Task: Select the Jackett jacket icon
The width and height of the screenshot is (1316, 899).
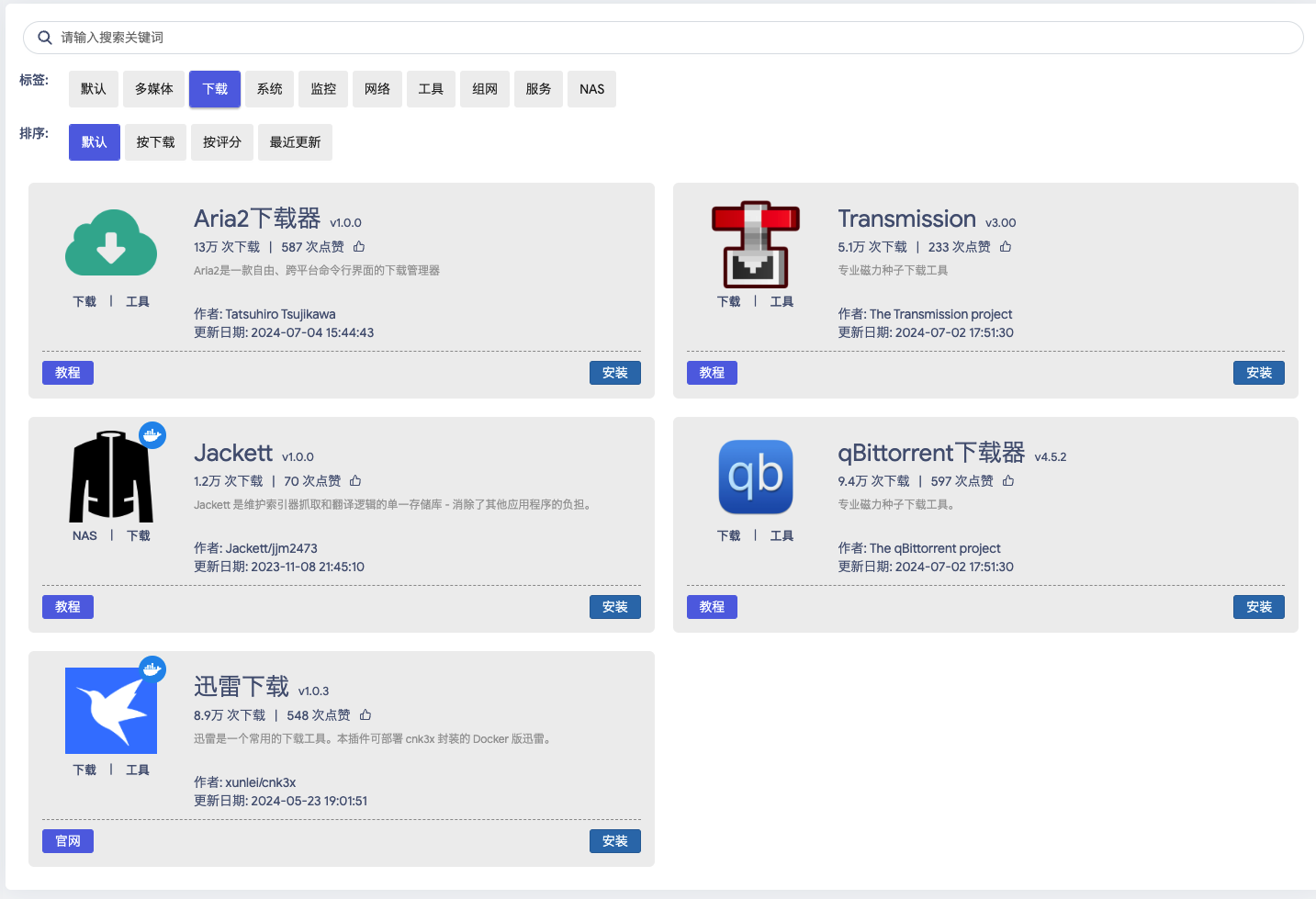Action: (110, 476)
